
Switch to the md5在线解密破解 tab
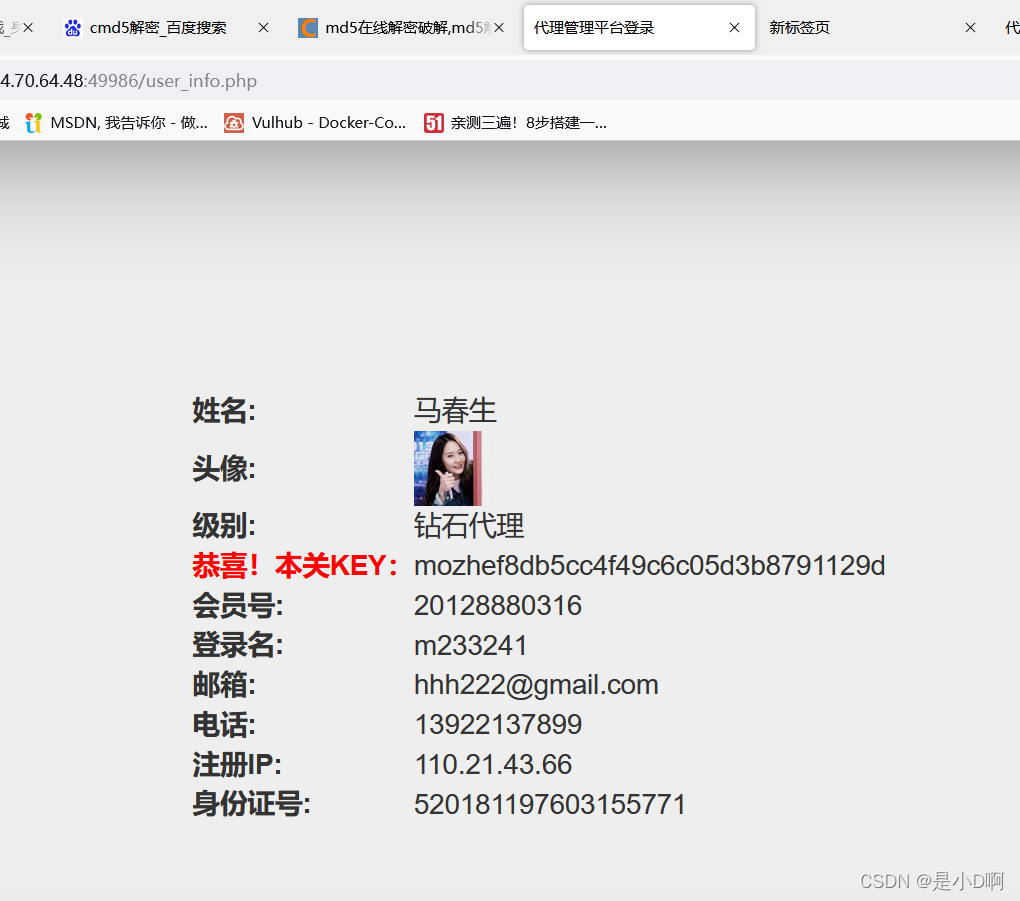click(x=401, y=28)
